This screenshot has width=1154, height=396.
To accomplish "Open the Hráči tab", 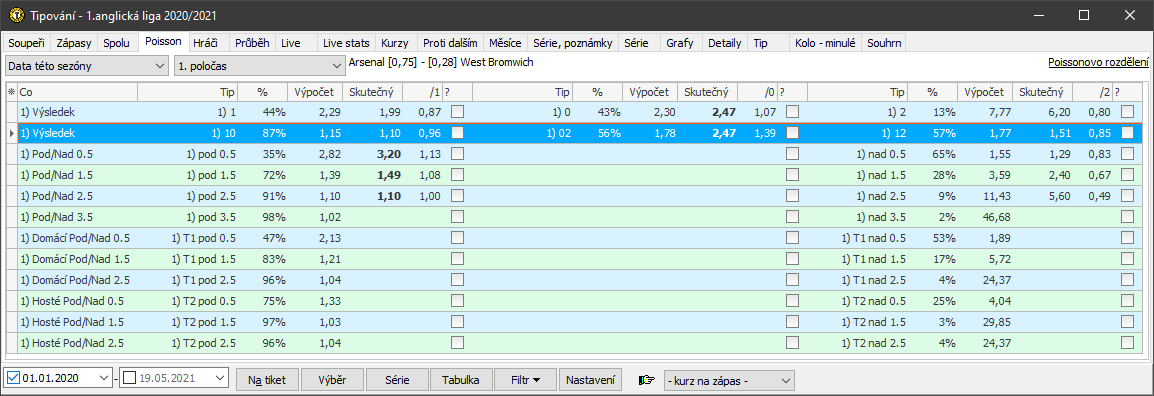I will pos(205,43).
